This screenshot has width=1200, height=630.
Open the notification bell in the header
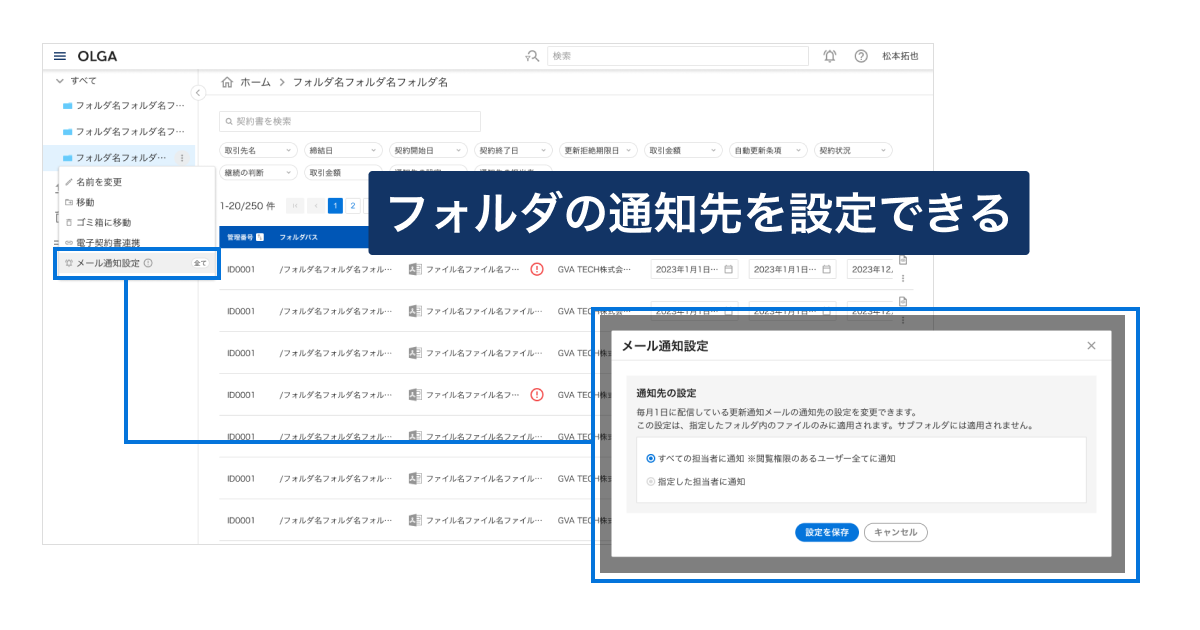click(830, 56)
